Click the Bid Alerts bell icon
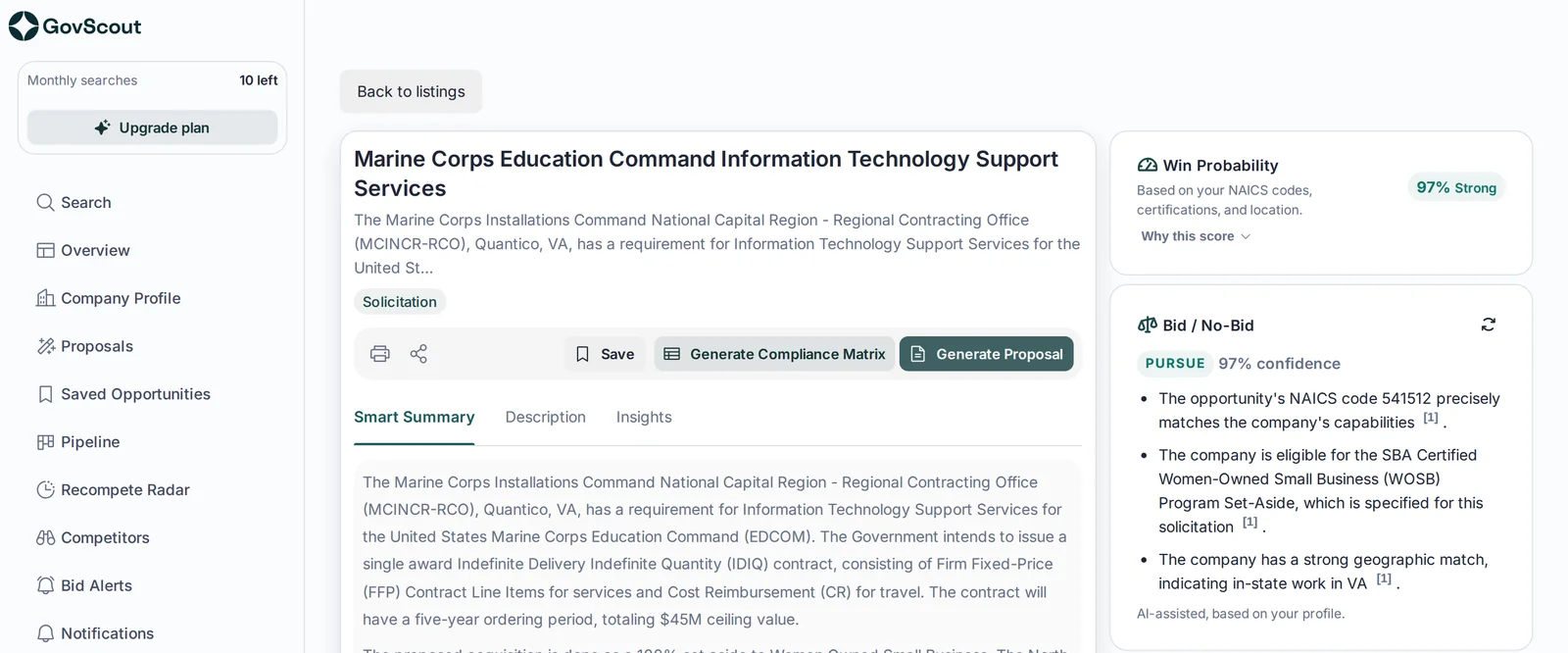Image resolution: width=1568 pixels, height=653 pixels. [x=45, y=585]
